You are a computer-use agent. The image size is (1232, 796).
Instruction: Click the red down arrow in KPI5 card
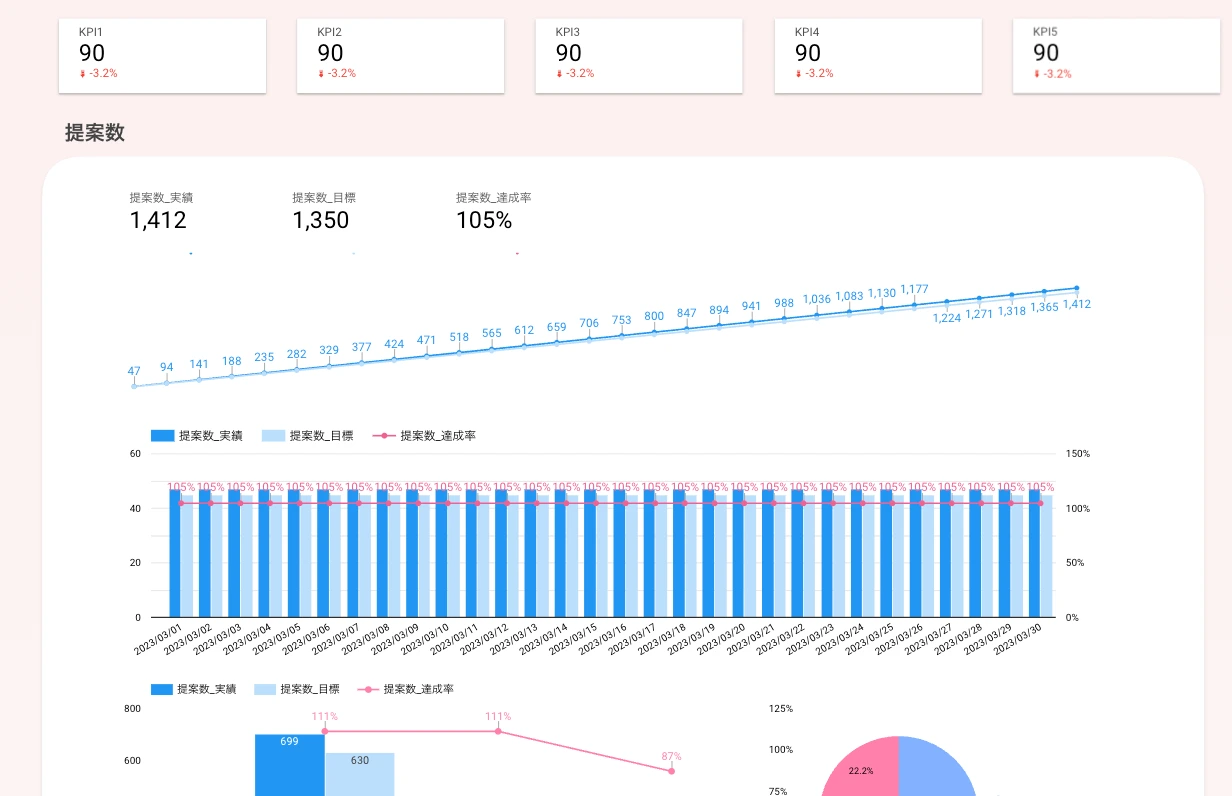pos(1037,74)
